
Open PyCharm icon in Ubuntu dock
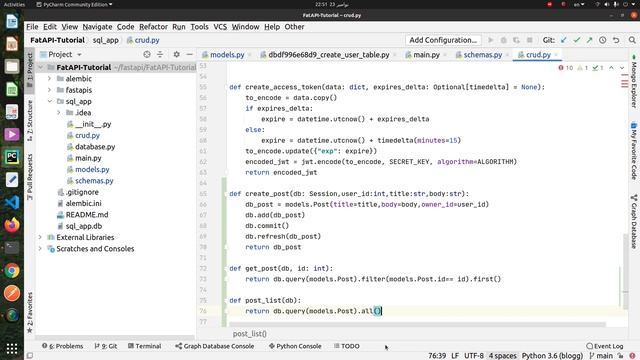[12, 157]
